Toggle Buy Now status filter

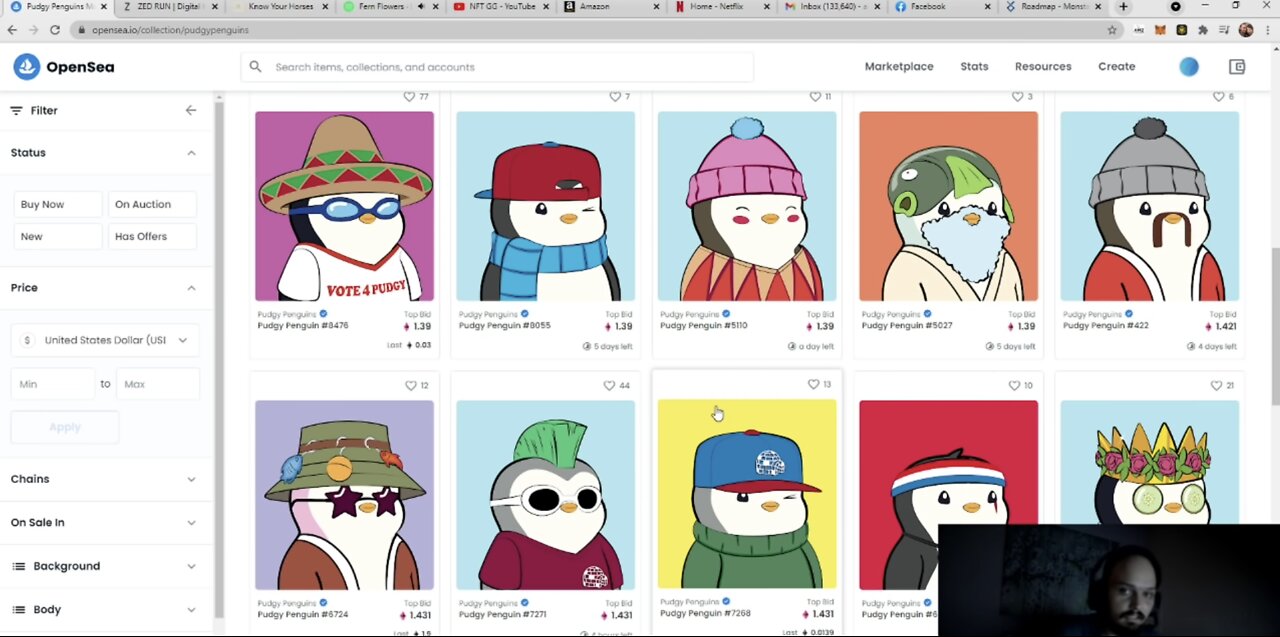click(56, 204)
